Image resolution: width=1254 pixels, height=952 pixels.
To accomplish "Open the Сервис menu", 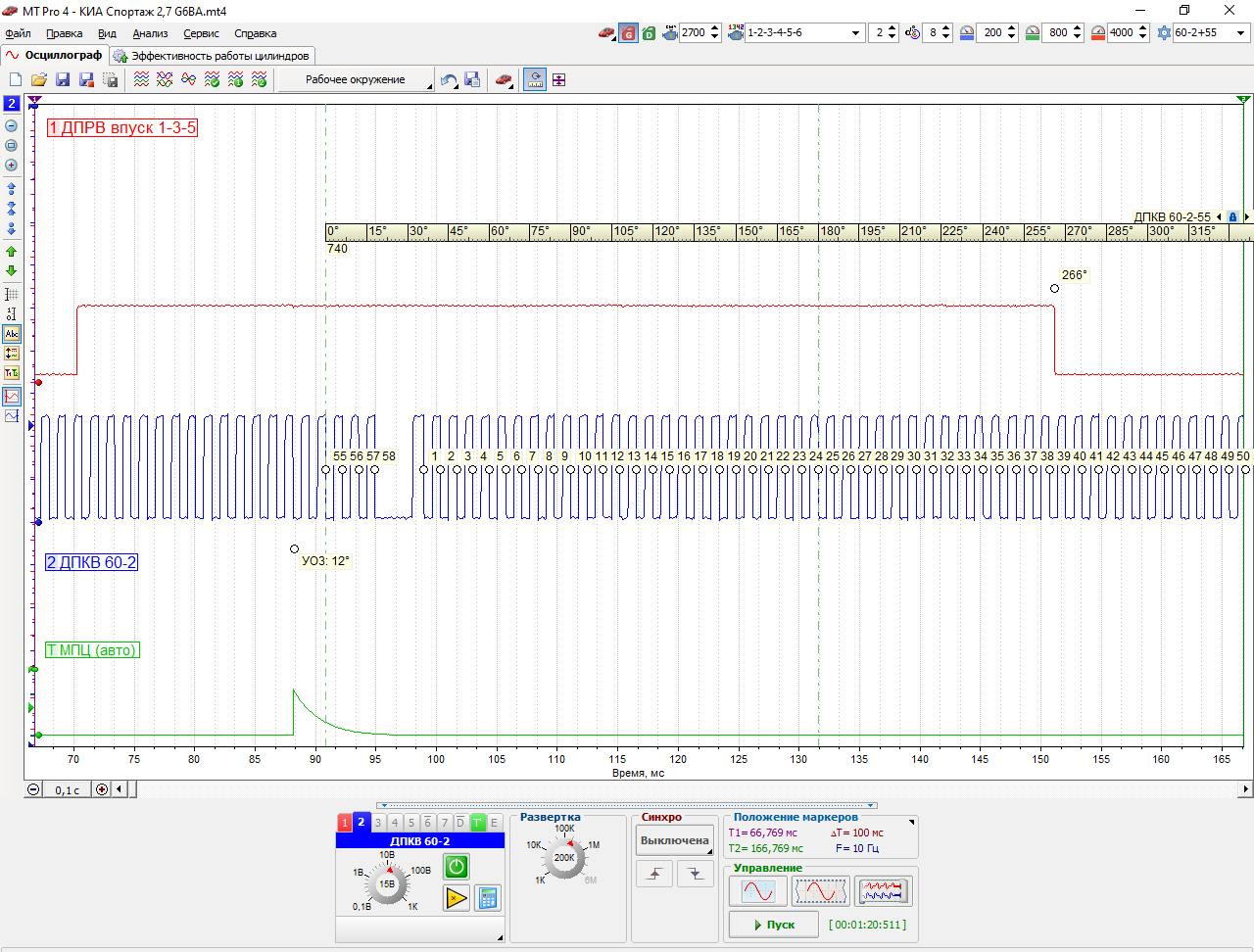I will pos(201,33).
